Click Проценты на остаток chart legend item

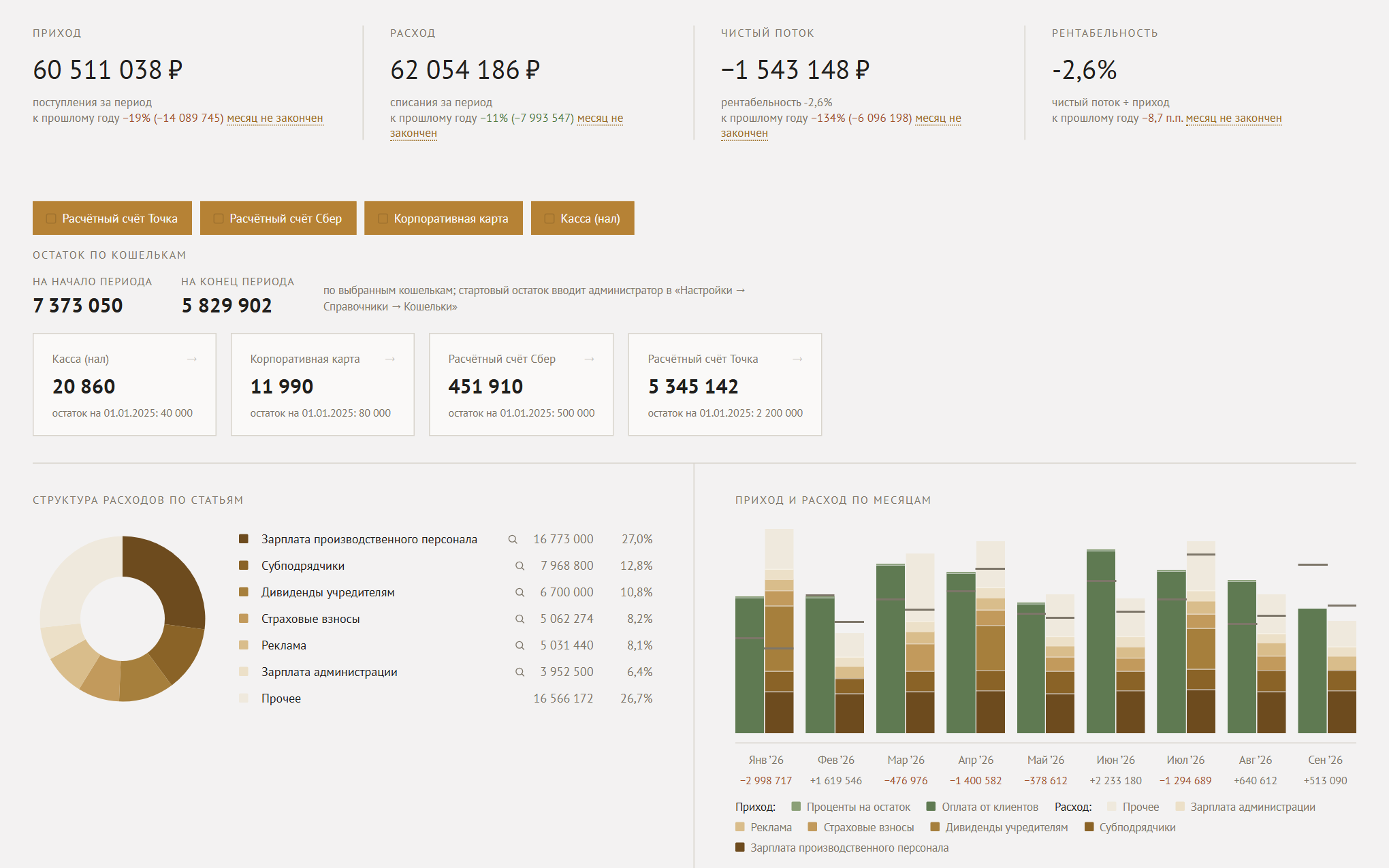click(x=851, y=807)
